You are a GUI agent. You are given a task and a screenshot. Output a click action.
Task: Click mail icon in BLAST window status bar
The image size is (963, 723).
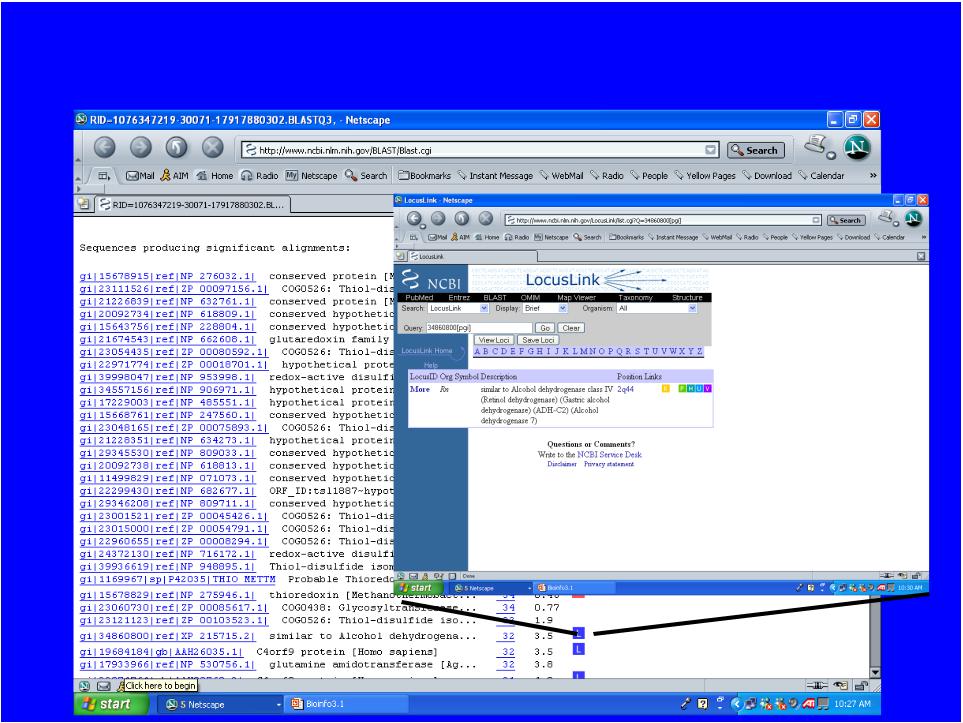click(x=104, y=686)
